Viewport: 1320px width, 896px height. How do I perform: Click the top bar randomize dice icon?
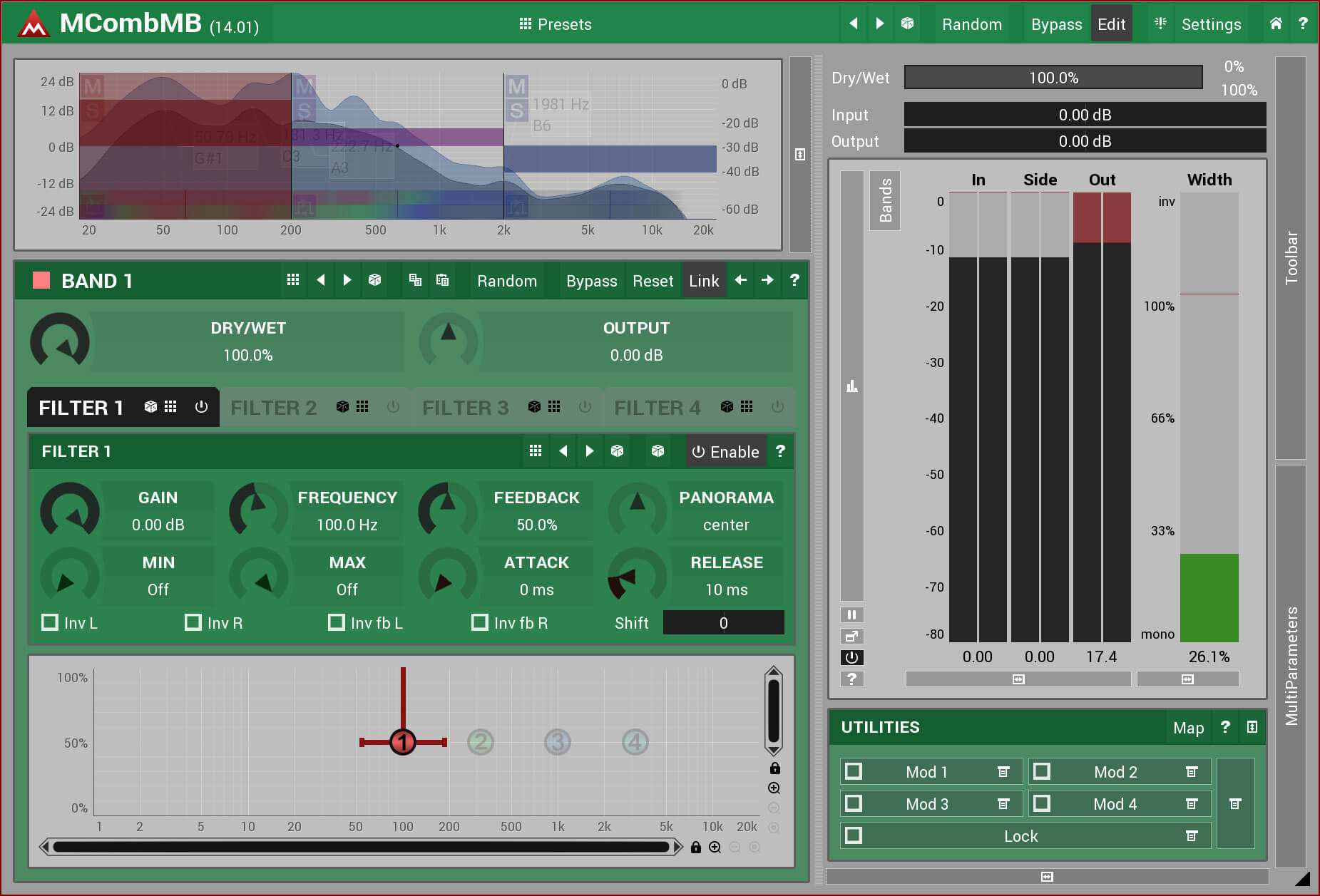(x=907, y=24)
